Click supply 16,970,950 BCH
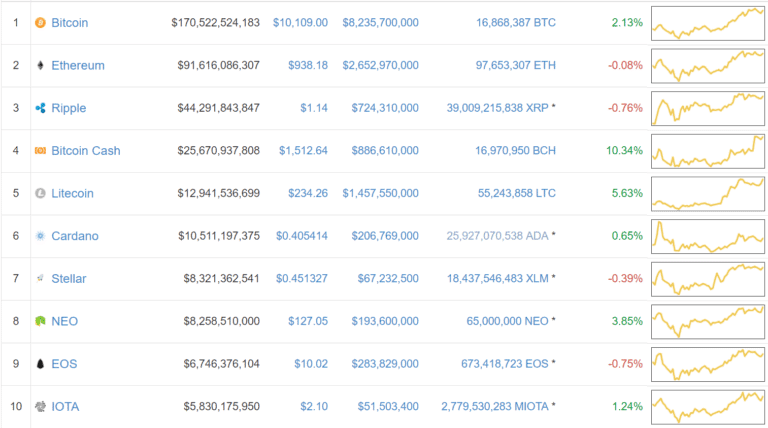768x428 pixels. pos(515,150)
